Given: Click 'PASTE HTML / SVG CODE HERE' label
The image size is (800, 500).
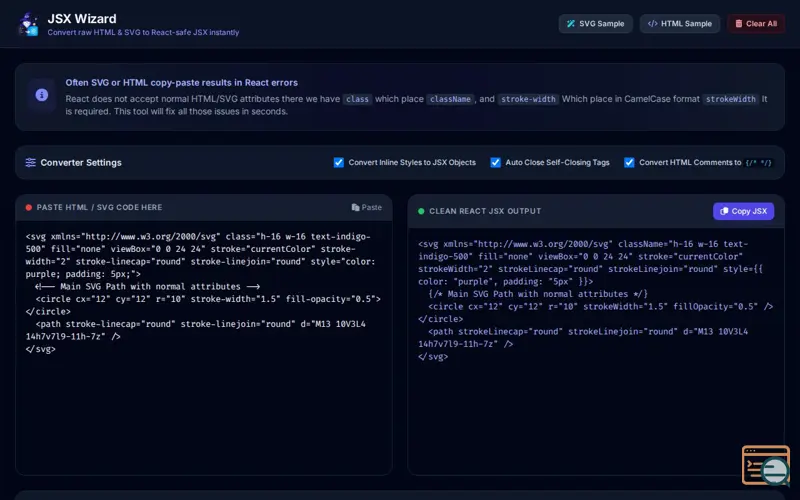Looking at the screenshot, I should point(99,207).
